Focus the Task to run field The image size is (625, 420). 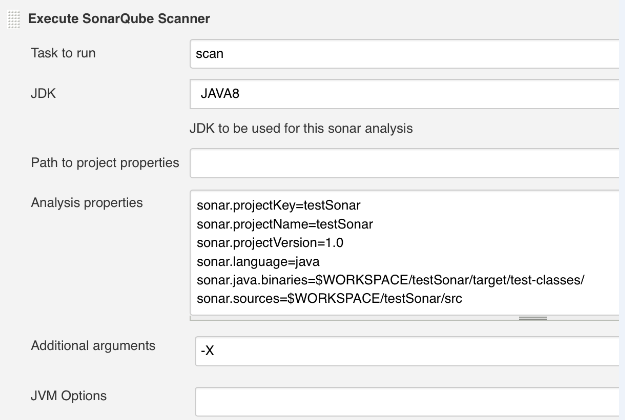[x=405, y=53]
